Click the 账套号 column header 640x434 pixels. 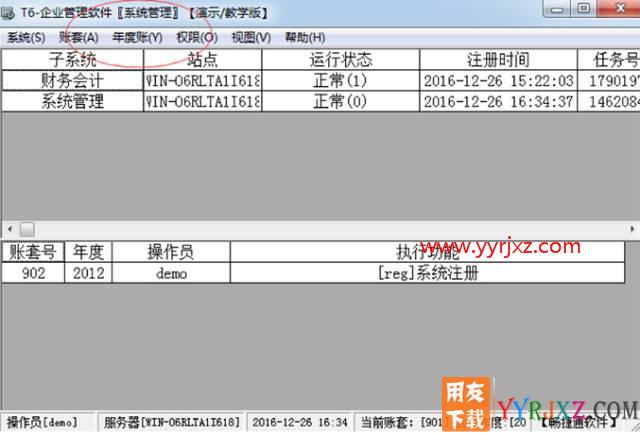click(33, 252)
